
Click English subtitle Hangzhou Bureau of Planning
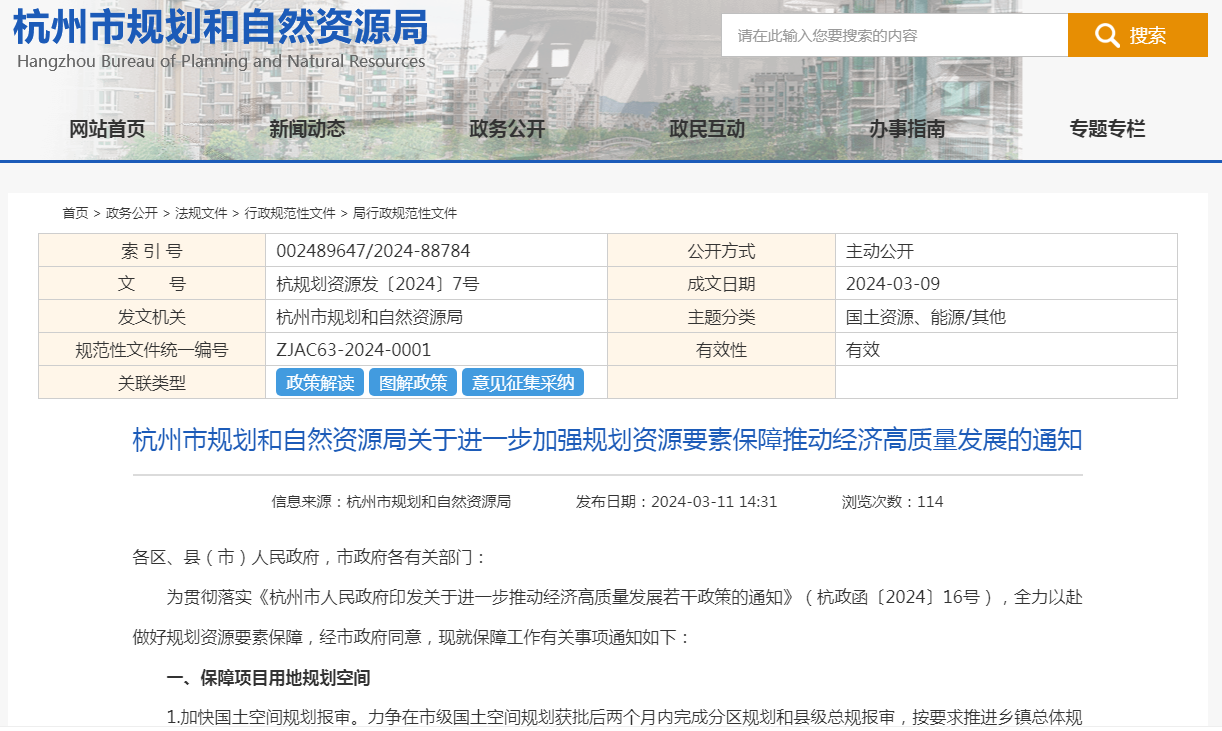[221, 62]
